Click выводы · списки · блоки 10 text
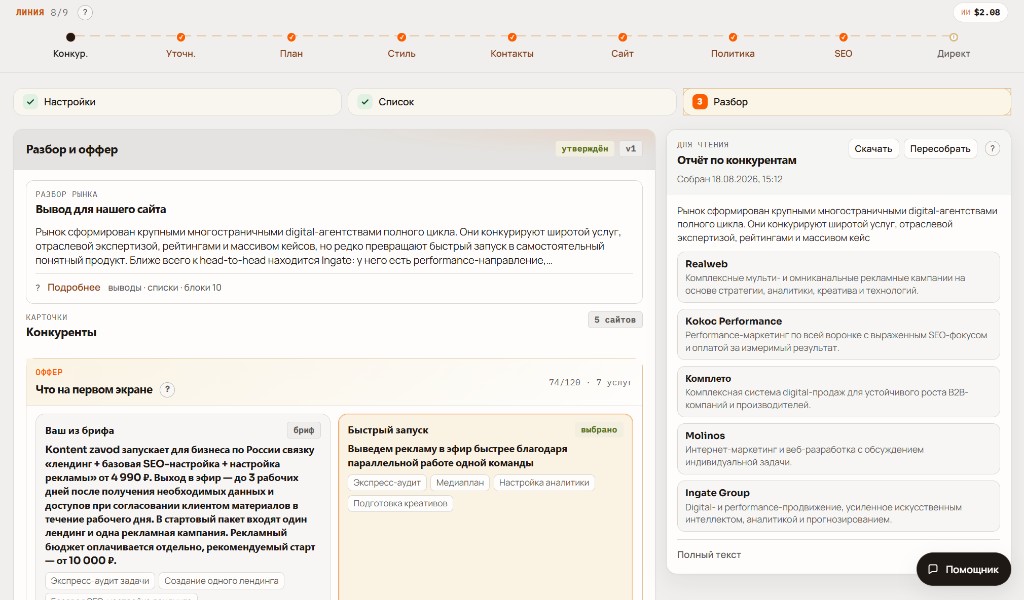The image size is (1024, 600). (165, 288)
